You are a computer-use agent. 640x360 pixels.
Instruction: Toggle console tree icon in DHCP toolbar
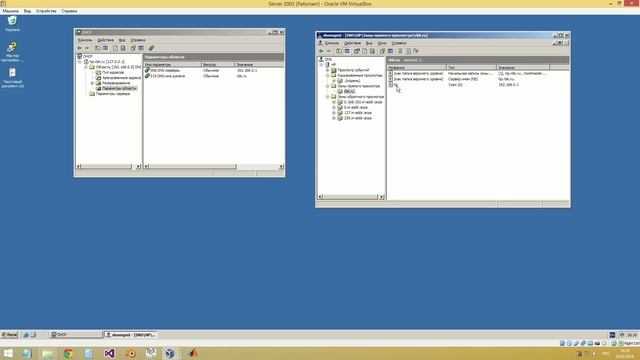pos(105,48)
